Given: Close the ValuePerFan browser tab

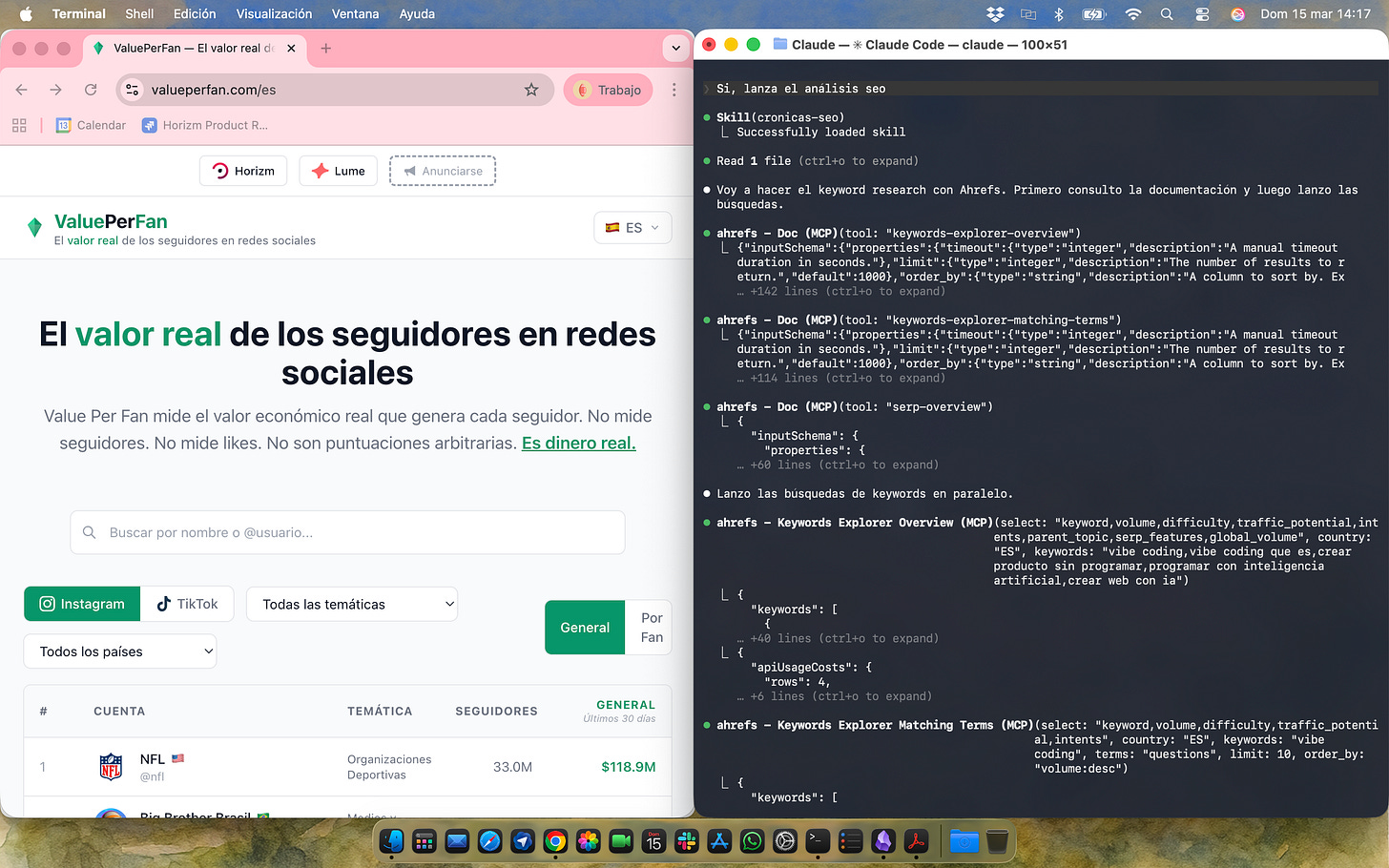Looking at the screenshot, I should (x=291, y=48).
